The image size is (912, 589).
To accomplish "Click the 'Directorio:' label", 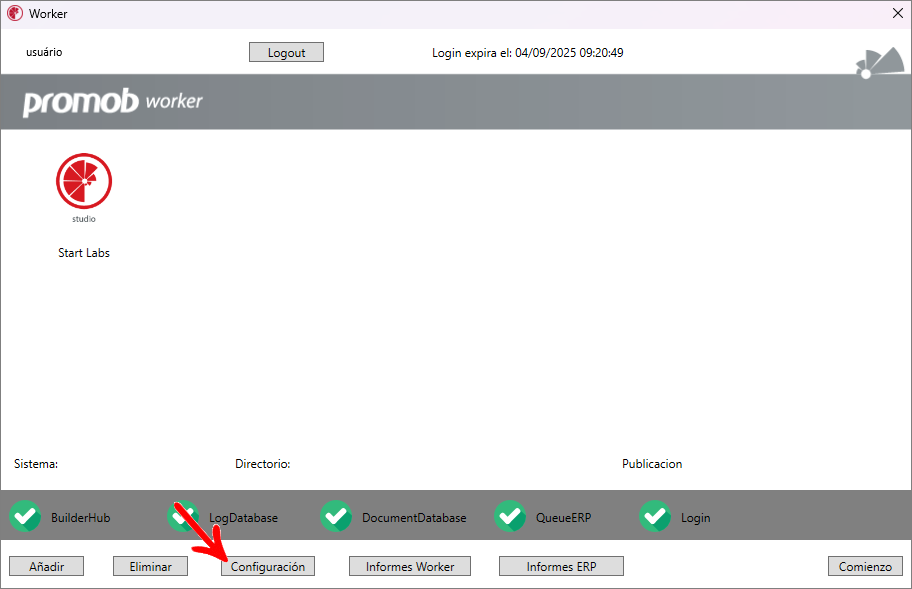I will coord(262,464).
